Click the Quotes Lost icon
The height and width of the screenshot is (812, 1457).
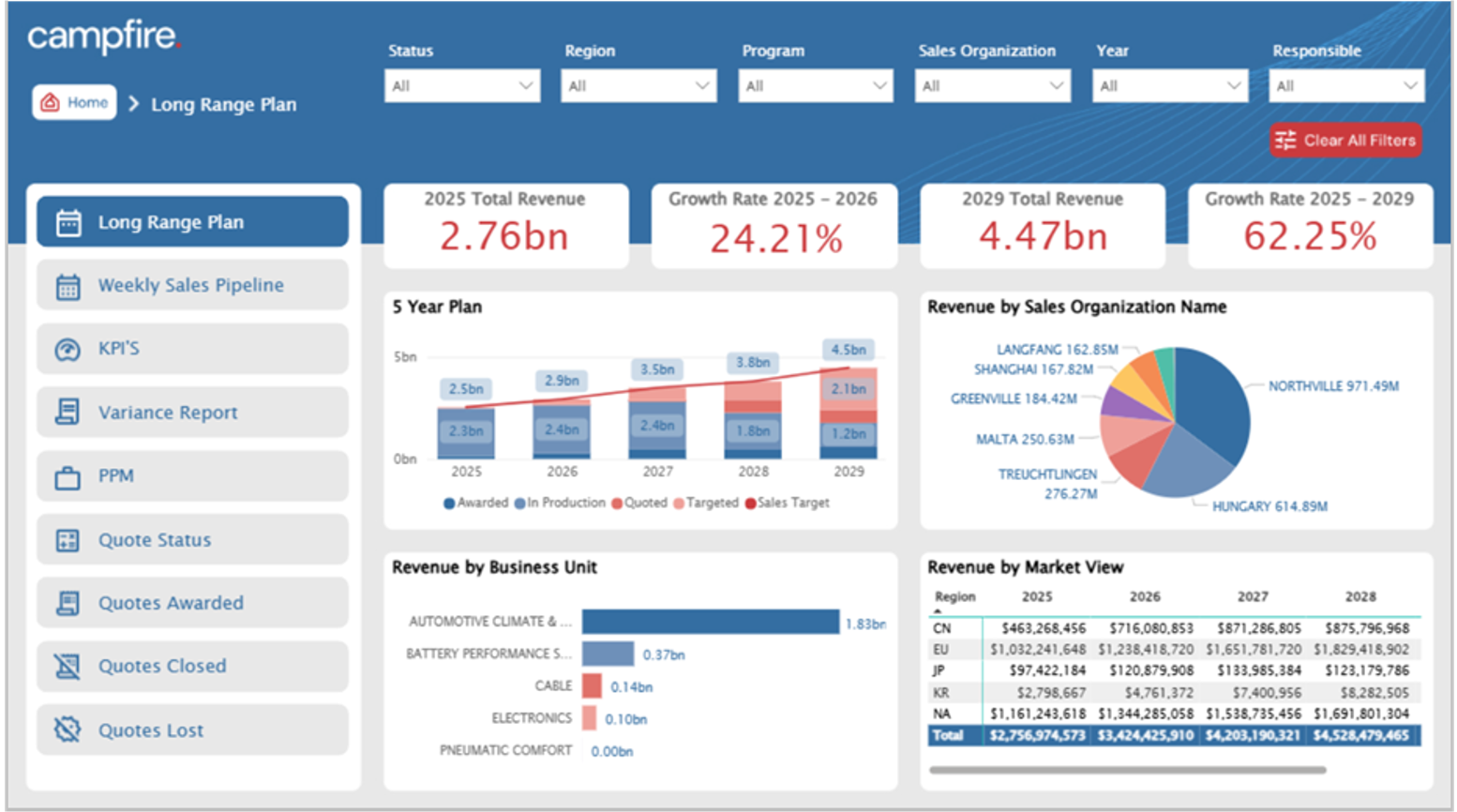pos(68,730)
